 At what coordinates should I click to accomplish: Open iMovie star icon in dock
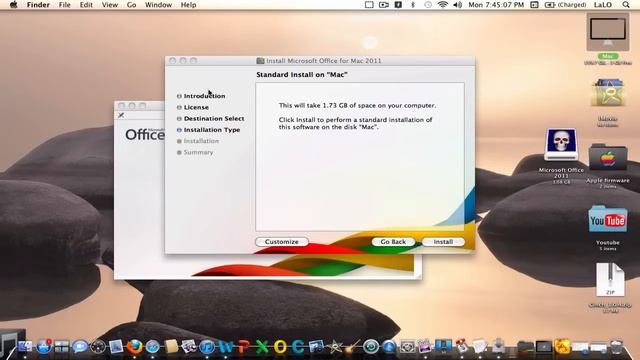(x=335, y=347)
